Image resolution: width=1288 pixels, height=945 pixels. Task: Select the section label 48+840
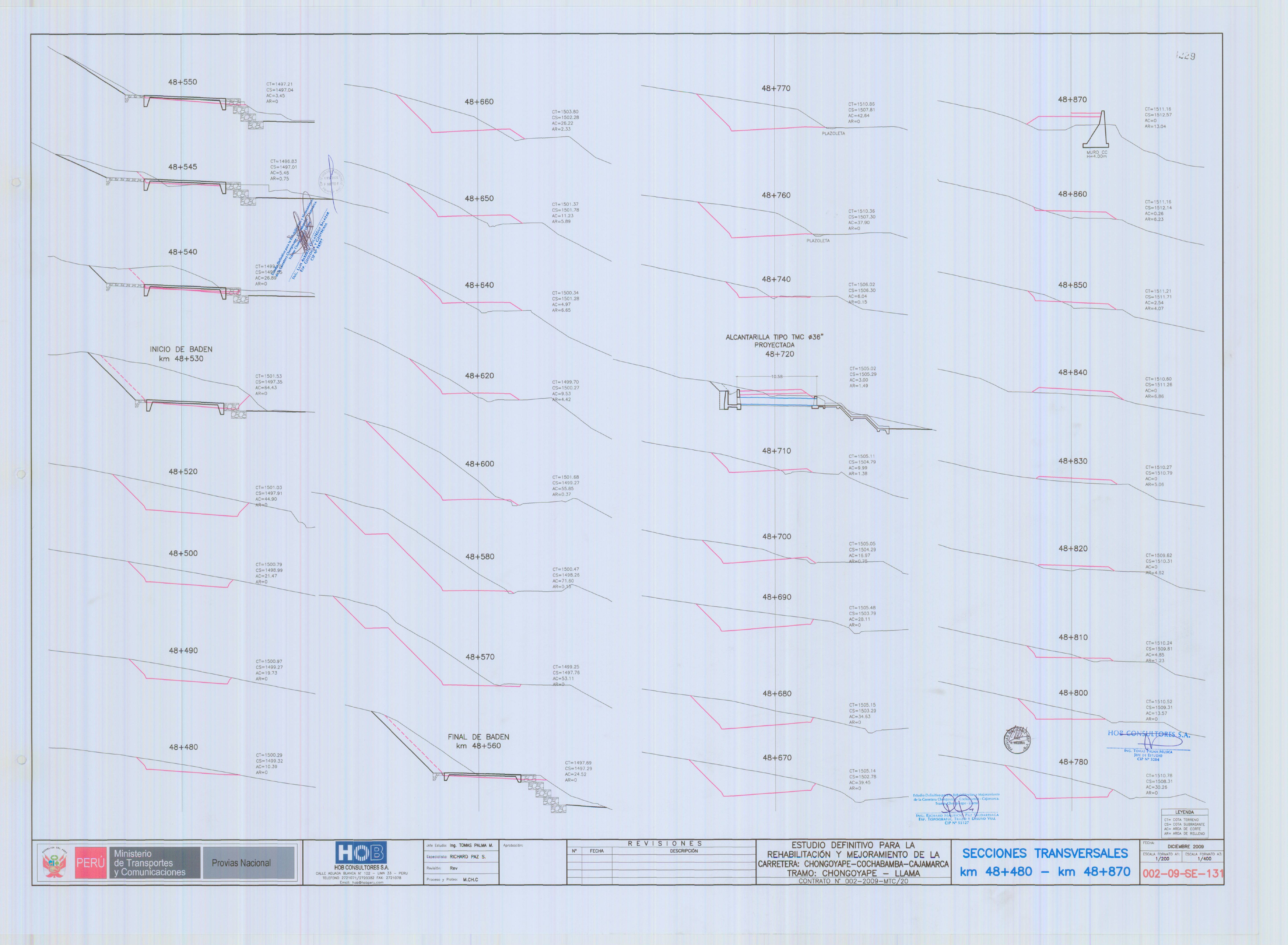[x=1072, y=372]
